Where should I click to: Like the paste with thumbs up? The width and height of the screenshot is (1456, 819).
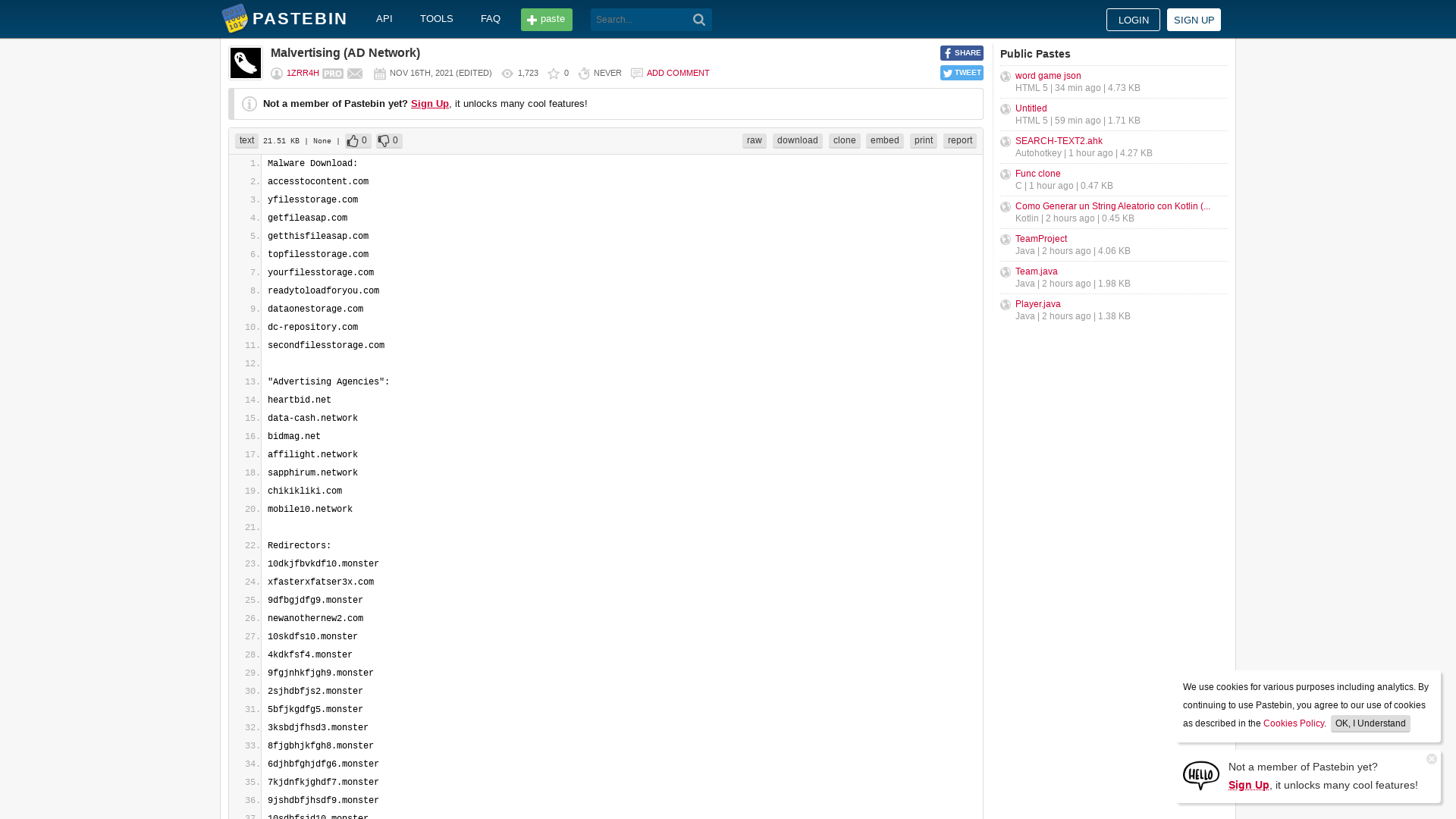[358, 141]
